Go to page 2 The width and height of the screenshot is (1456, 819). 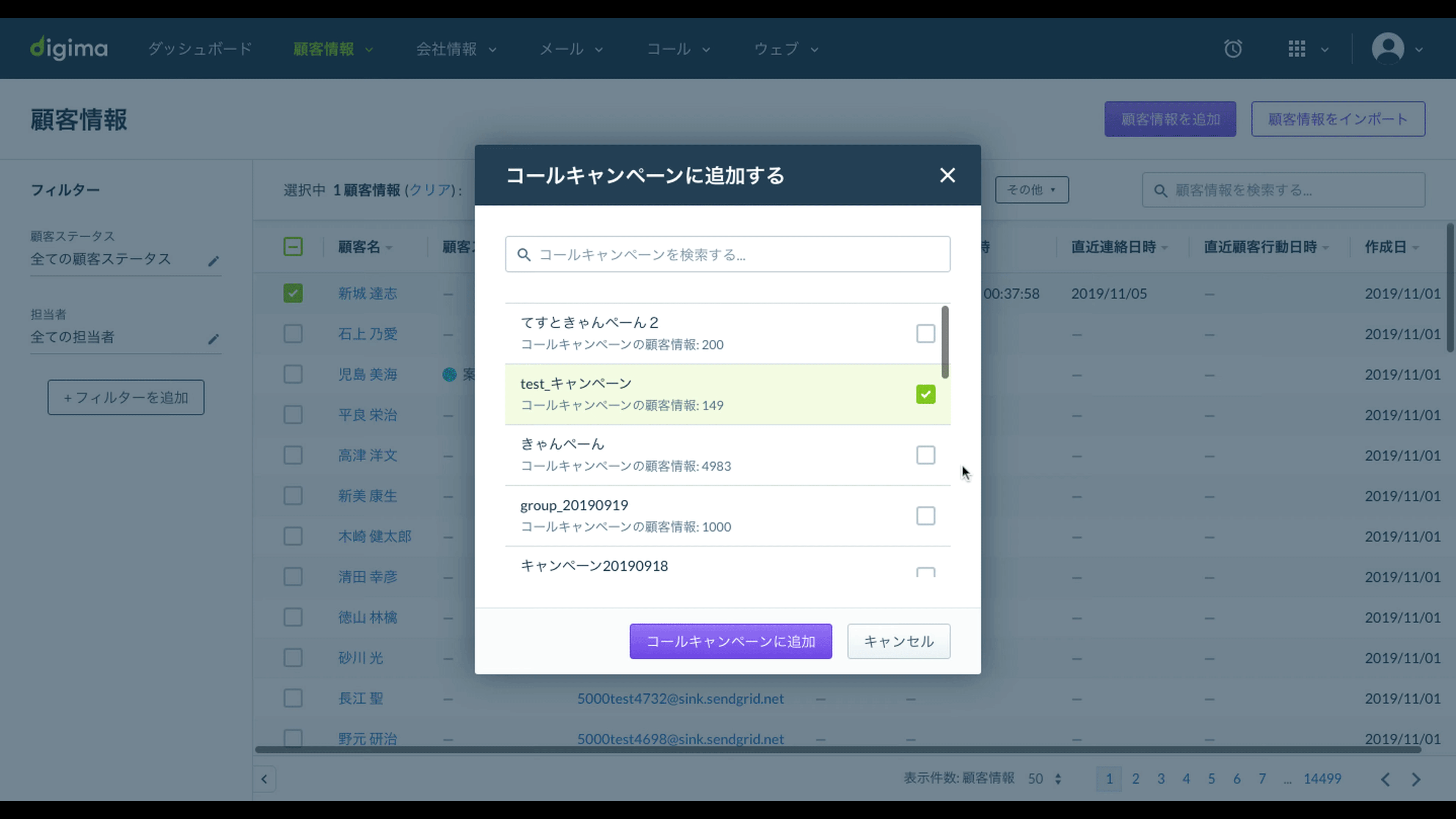[x=1135, y=779]
